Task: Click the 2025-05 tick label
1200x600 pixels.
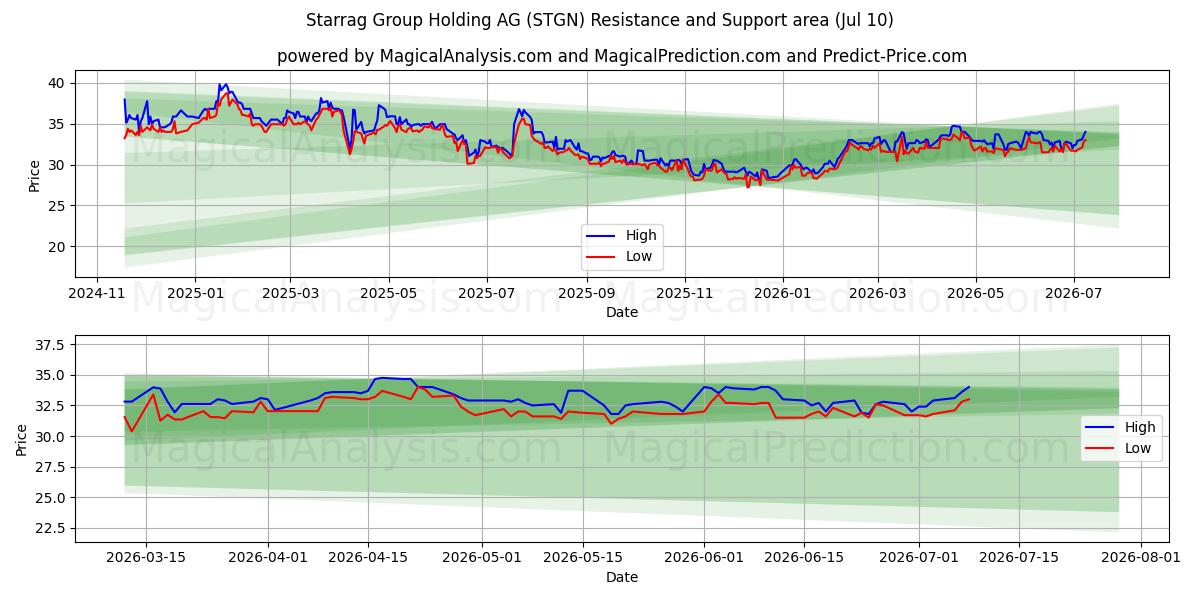Action: pos(388,294)
